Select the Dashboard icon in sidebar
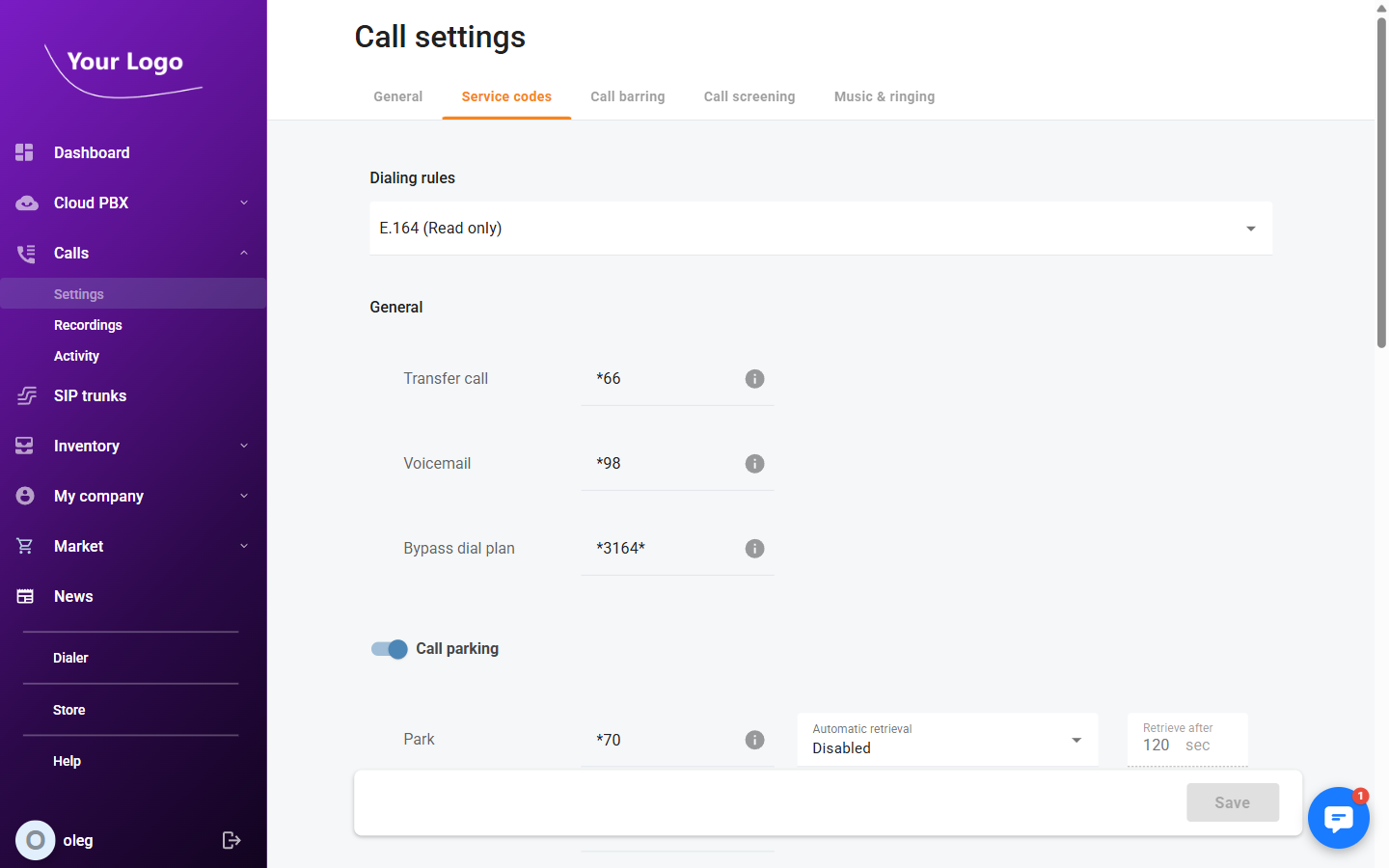This screenshot has width=1389, height=868. 23,152
